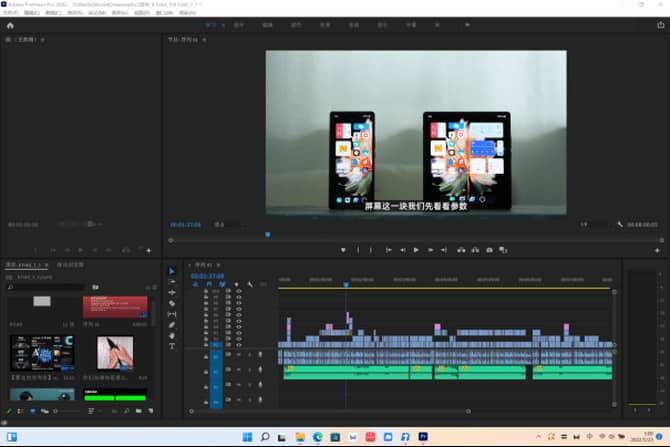Viewport: 670px width, 447px height.
Task: Select the Pen tool
Action: (x=172, y=325)
